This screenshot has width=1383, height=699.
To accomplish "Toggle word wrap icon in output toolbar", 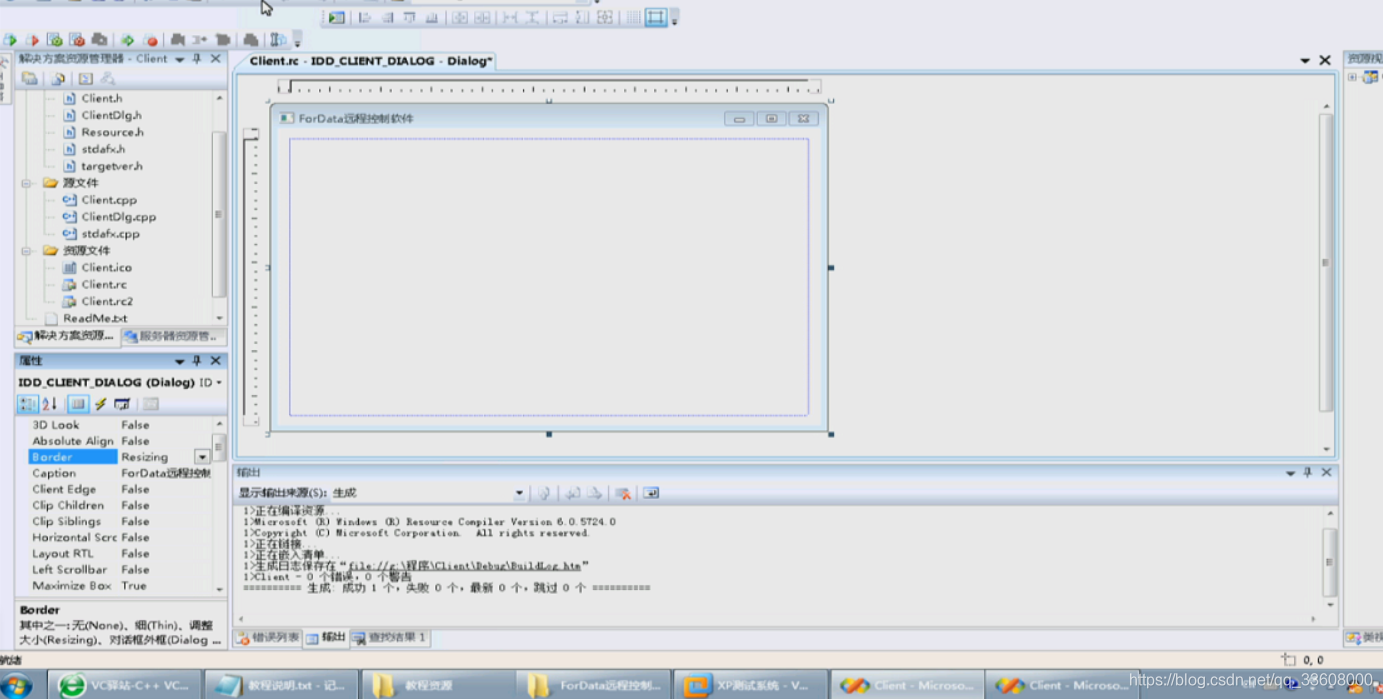I will (651, 493).
